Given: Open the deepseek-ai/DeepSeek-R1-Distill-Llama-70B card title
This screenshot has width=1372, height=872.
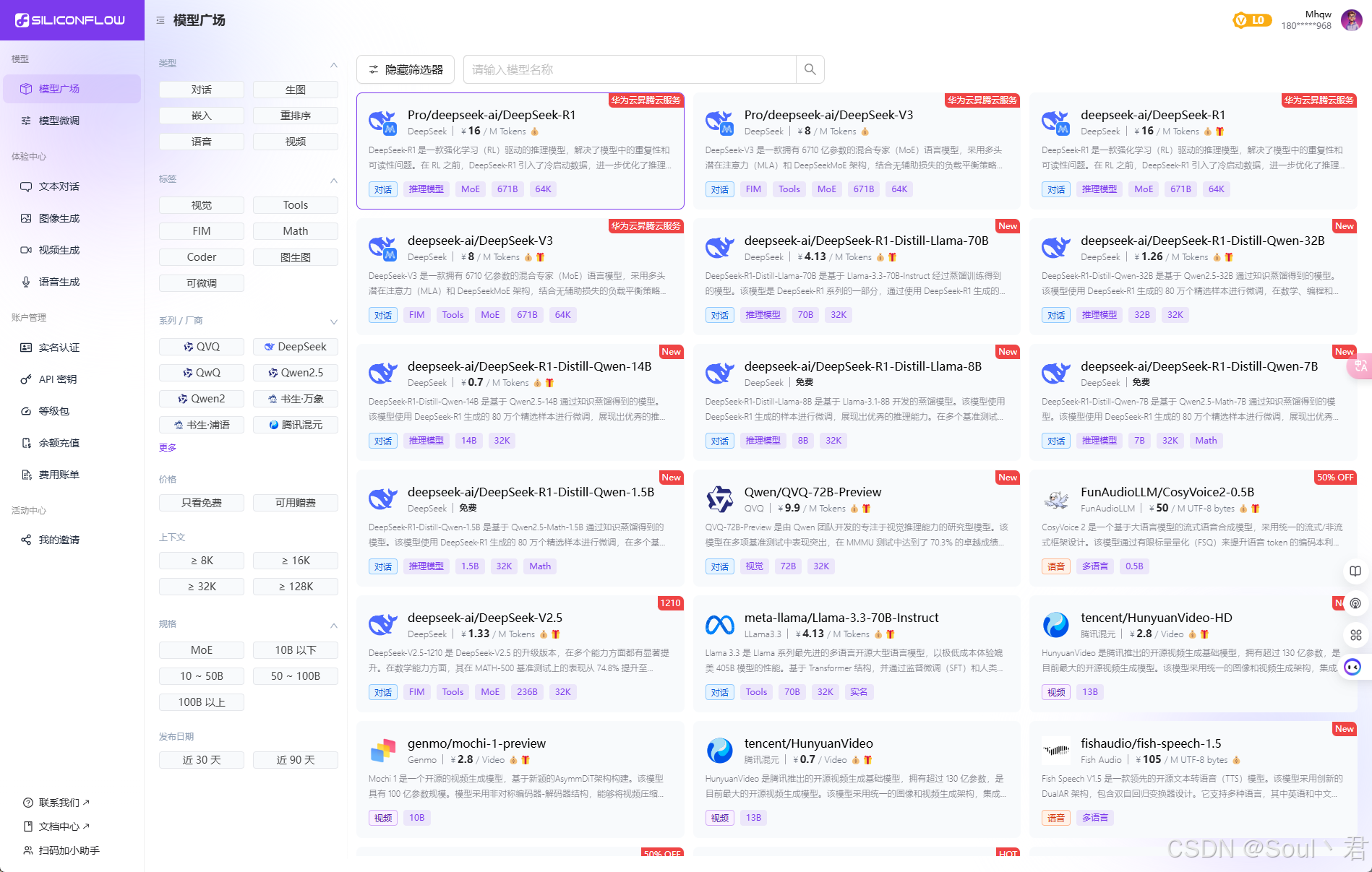Looking at the screenshot, I should (866, 241).
